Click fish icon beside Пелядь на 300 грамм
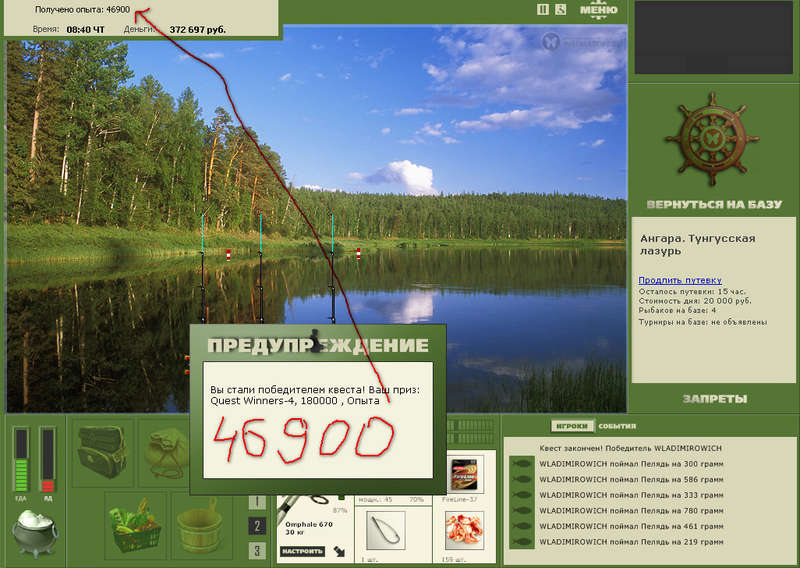This screenshot has height=568, width=800. [x=521, y=464]
